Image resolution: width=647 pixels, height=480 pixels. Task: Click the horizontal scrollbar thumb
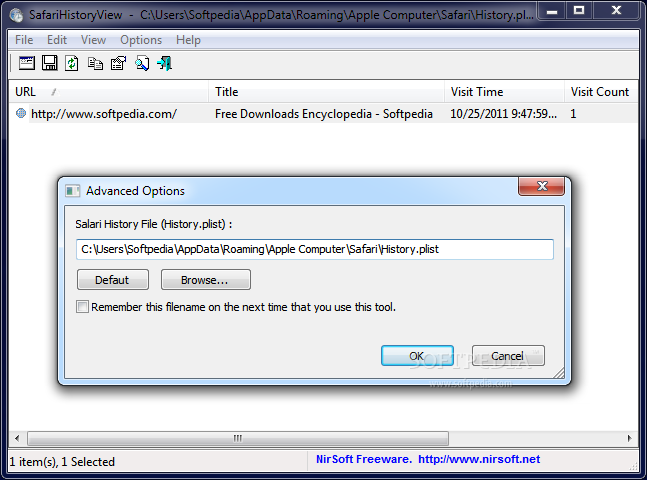click(x=238, y=438)
